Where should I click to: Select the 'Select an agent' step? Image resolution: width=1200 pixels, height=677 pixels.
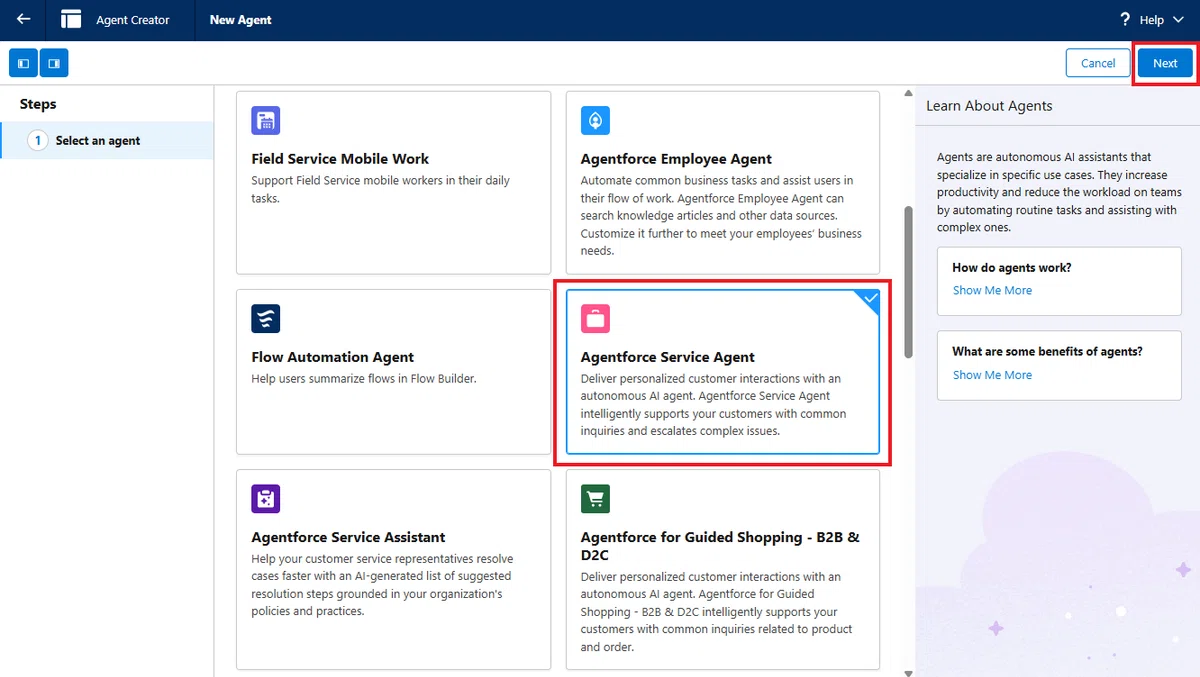107,140
